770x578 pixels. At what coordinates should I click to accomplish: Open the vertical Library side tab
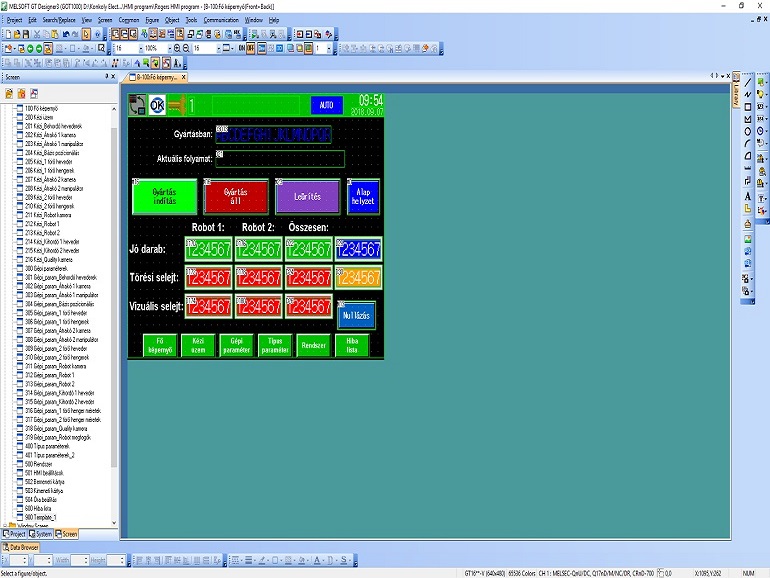click(736, 90)
